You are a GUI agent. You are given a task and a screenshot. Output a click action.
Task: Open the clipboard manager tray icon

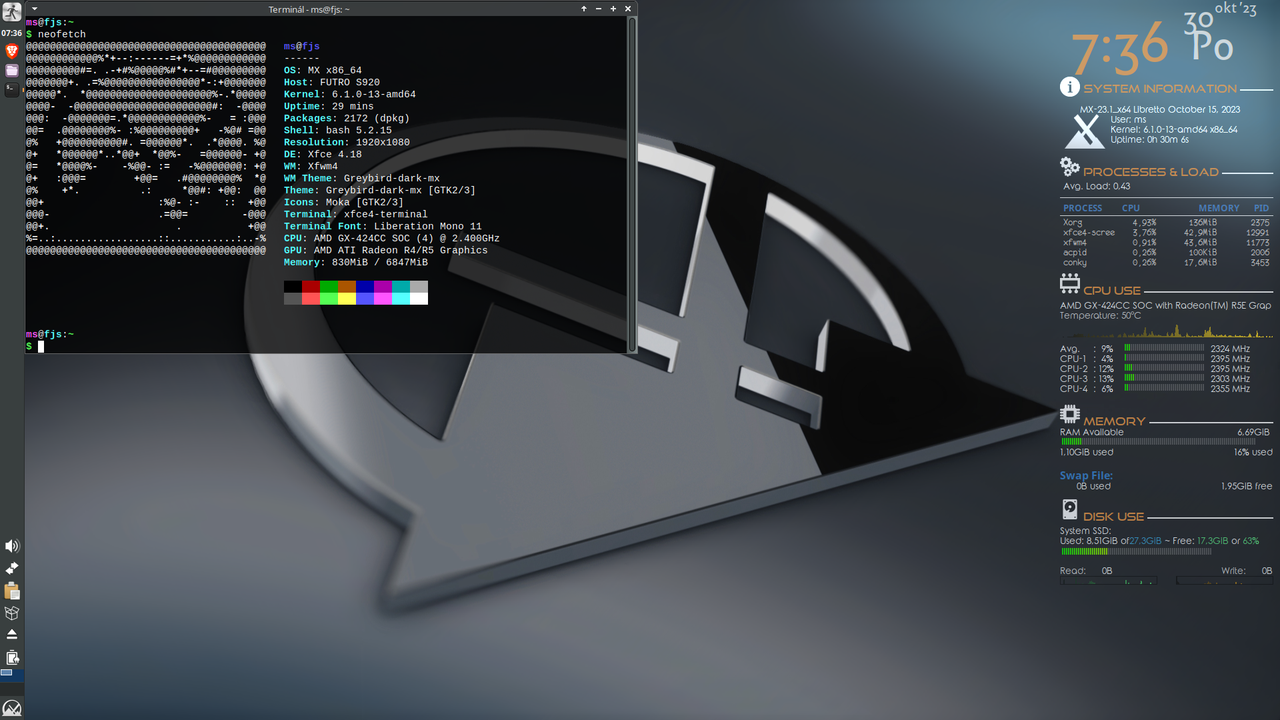tap(12, 591)
